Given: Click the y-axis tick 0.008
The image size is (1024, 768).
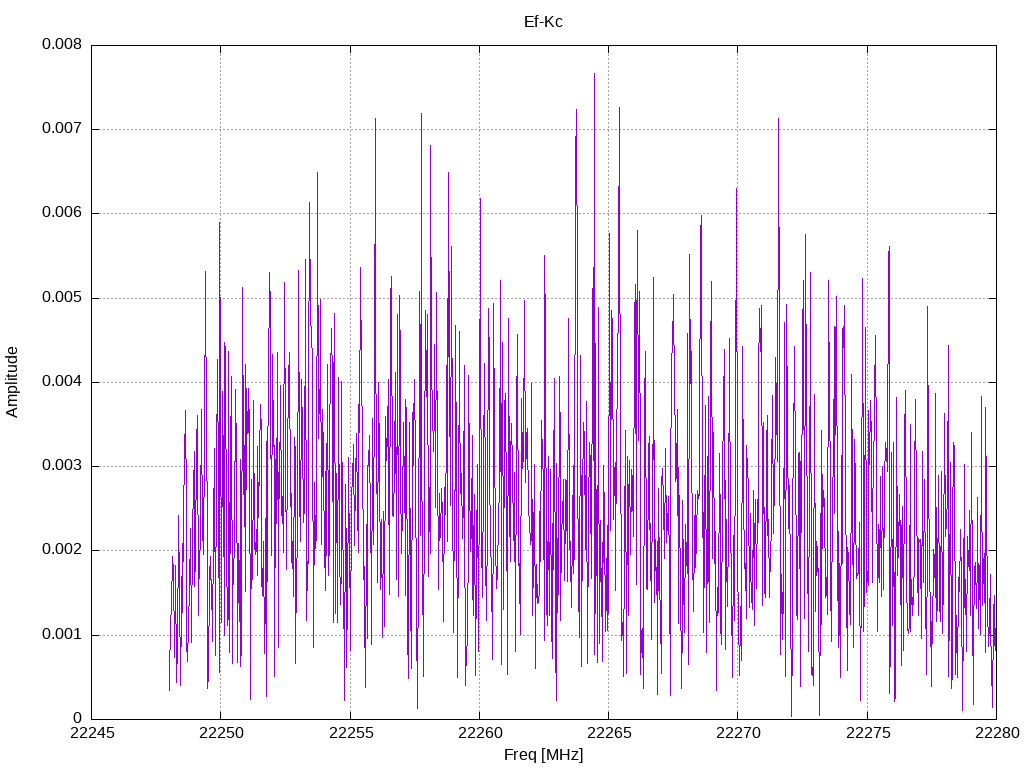Looking at the screenshot, I should tap(62, 44).
